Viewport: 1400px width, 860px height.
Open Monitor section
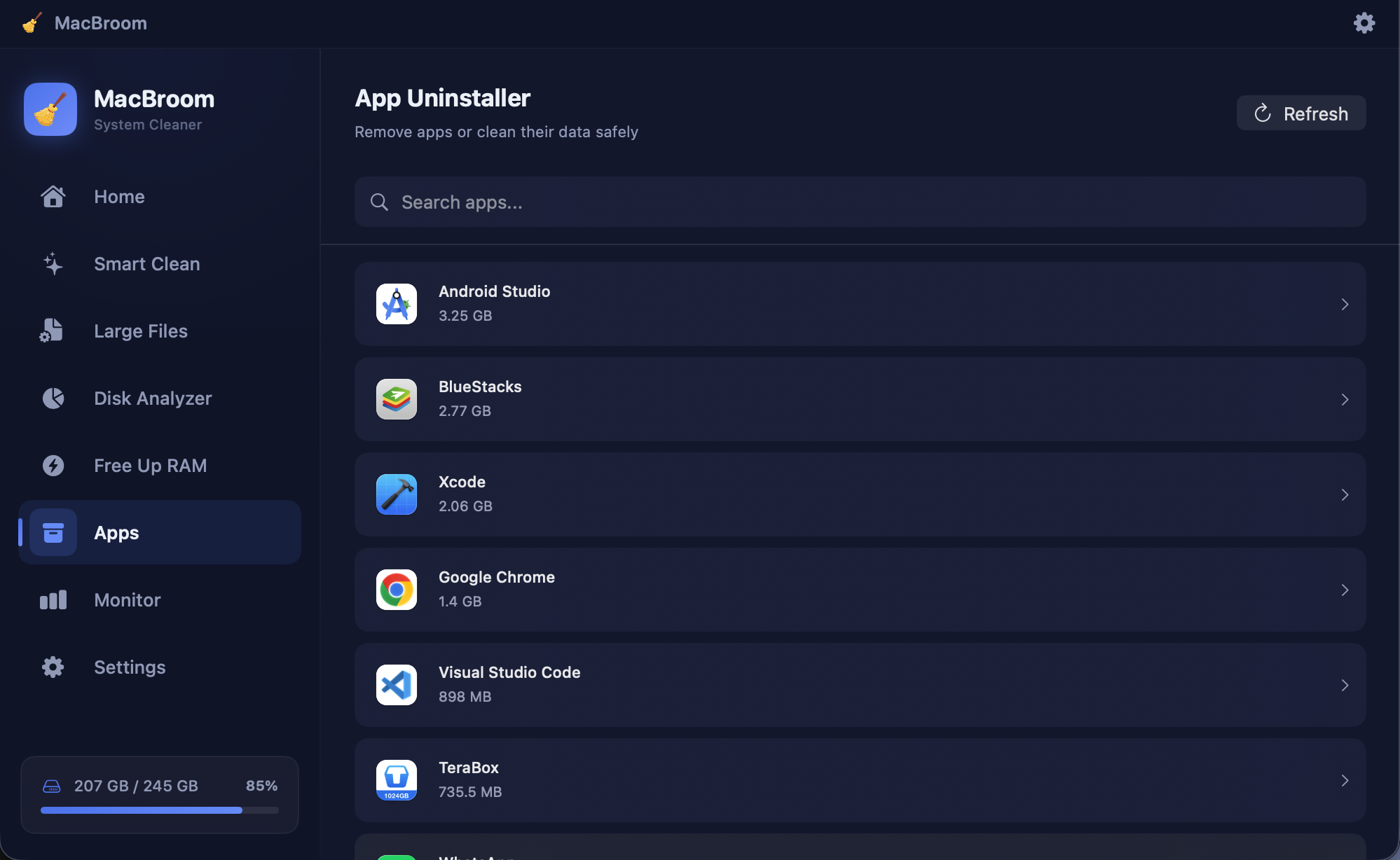click(160, 600)
